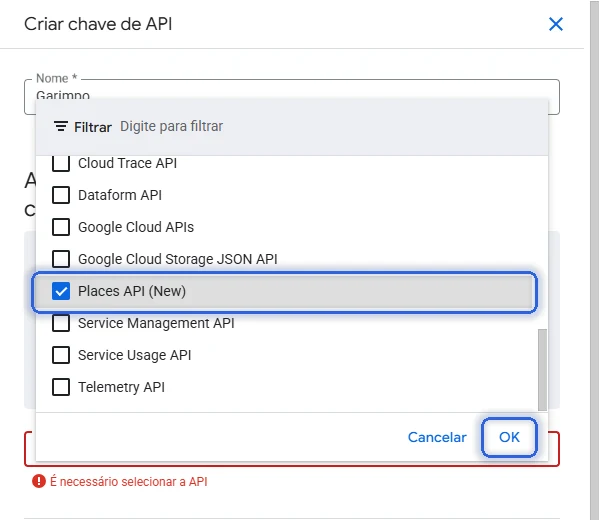600x520 pixels.
Task: Click the Service Management API label
Action: point(156,323)
